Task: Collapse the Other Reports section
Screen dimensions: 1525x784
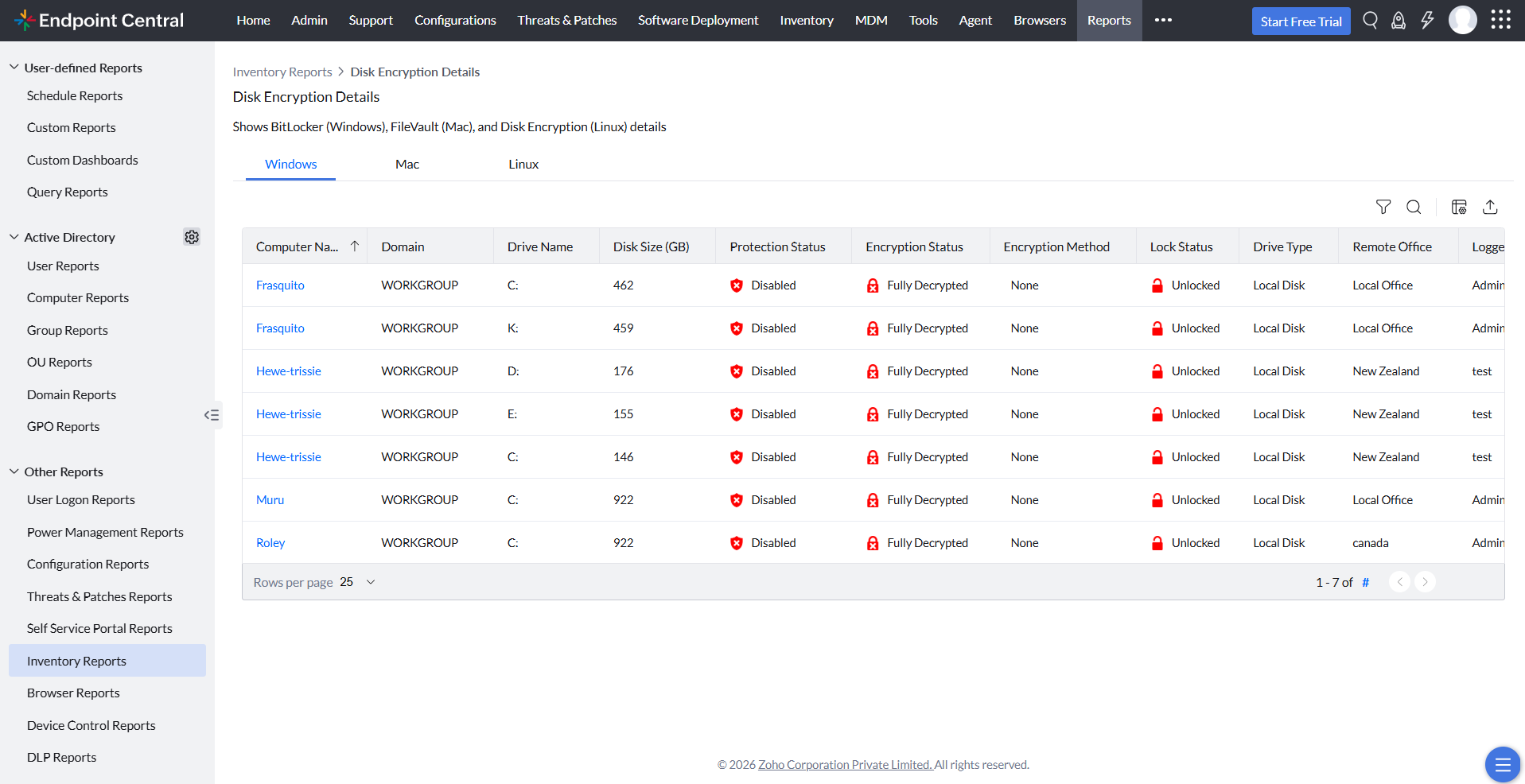Action: pos(14,472)
